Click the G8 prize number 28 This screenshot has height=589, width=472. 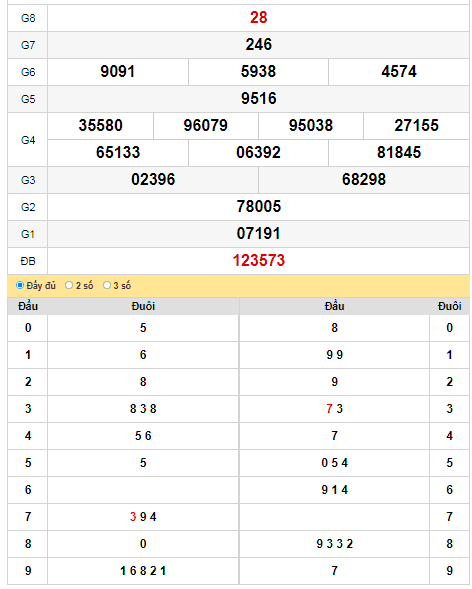point(259,18)
